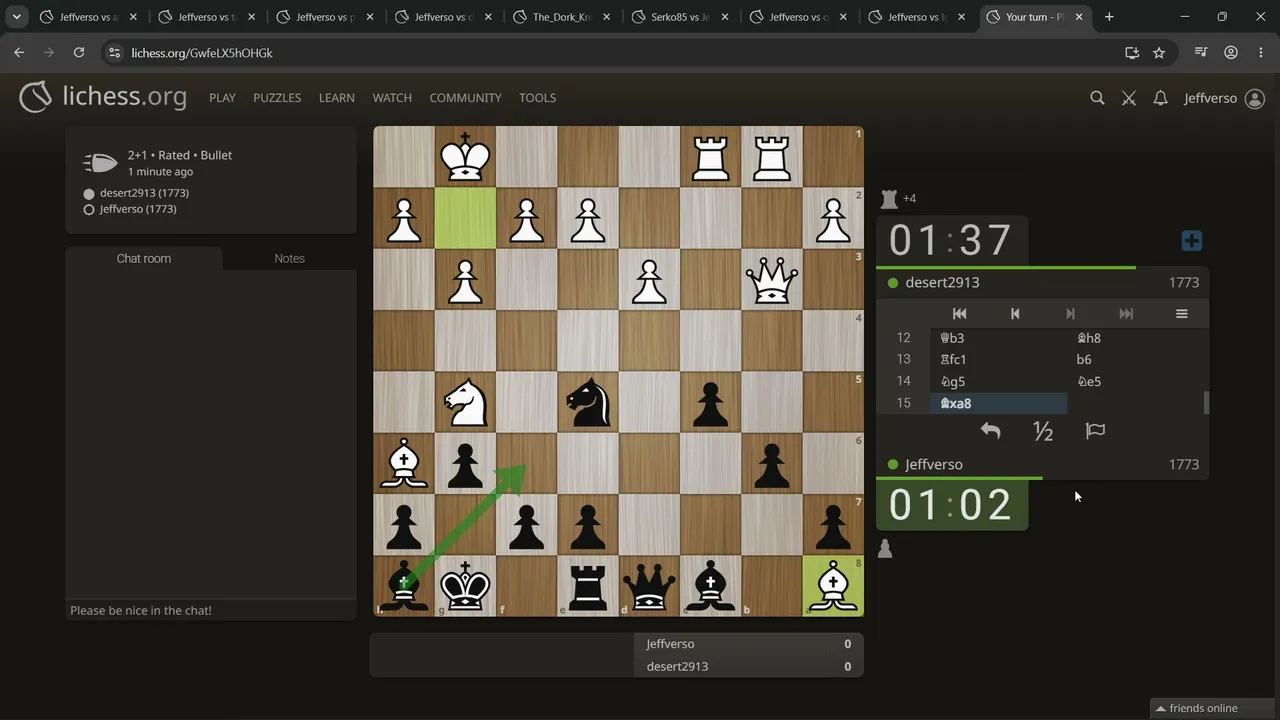
Task: Select the black rook on the board
Action: coord(588,586)
